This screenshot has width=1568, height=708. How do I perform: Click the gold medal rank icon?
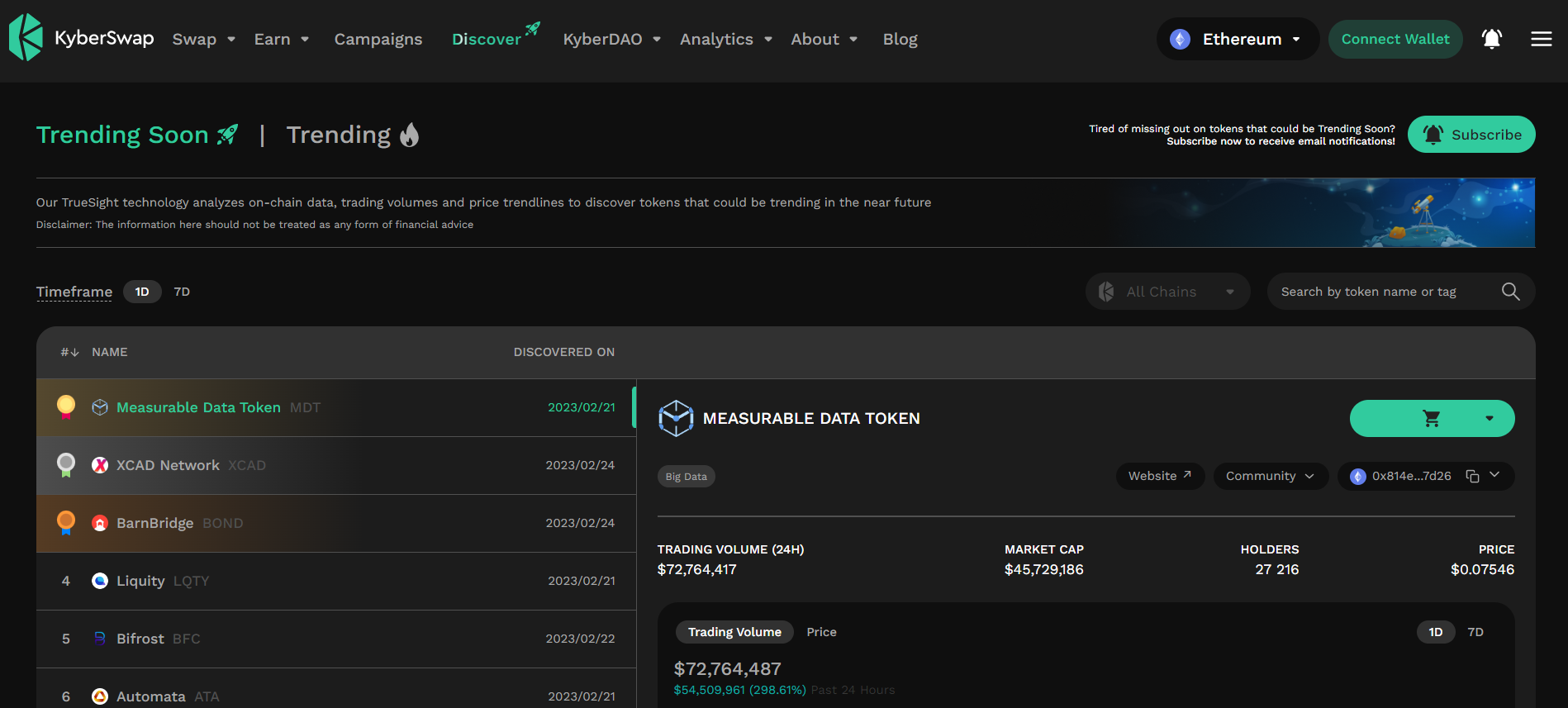[66, 406]
